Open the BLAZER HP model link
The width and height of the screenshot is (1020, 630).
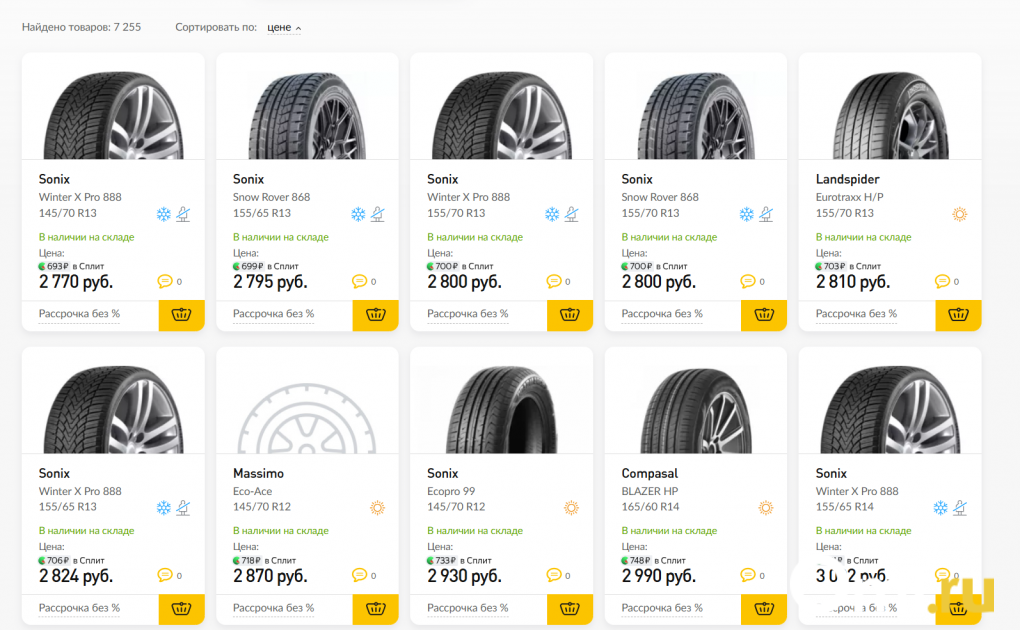click(649, 491)
